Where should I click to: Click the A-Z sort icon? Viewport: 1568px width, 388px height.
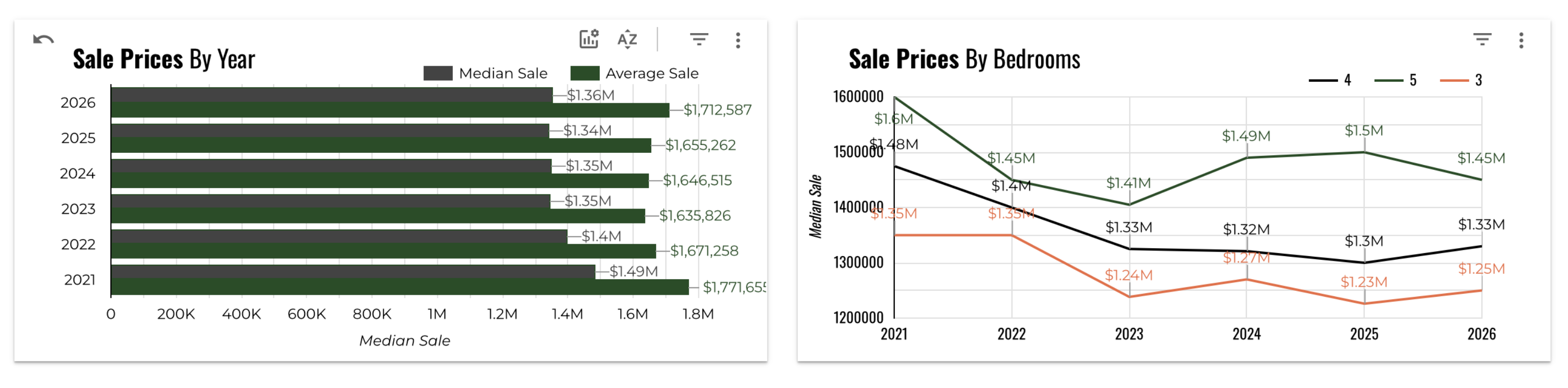tap(627, 40)
